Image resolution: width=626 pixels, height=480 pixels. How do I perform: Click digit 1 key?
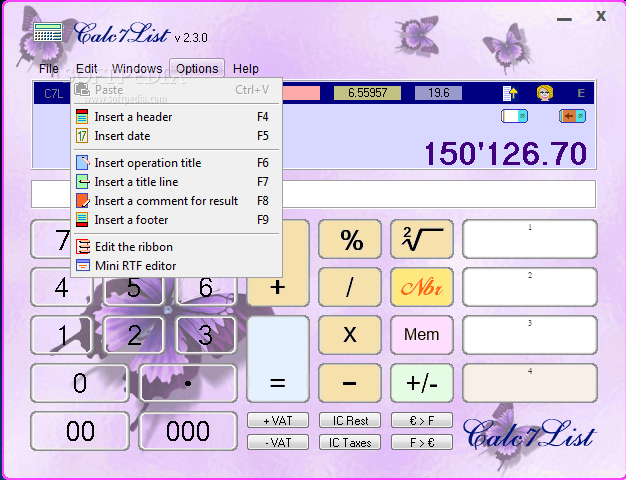click(x=61, y=335)
